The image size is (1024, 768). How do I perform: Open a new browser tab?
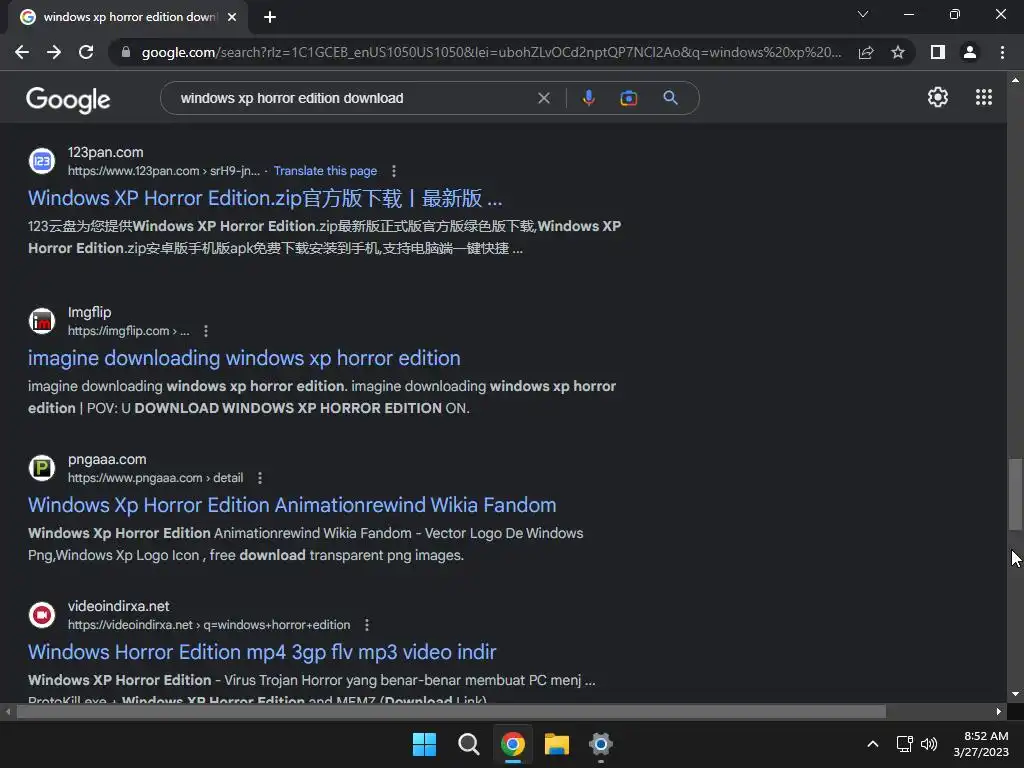tap(270, 17)
